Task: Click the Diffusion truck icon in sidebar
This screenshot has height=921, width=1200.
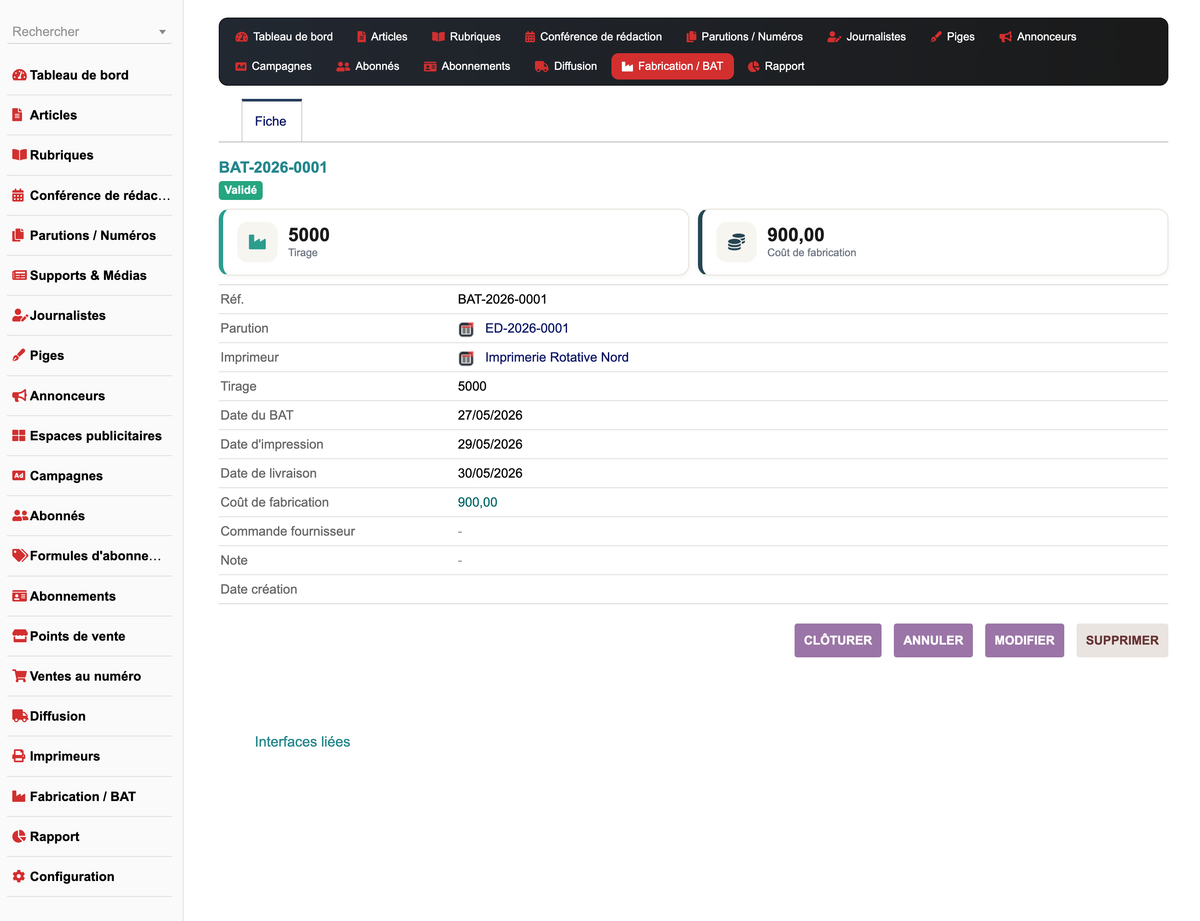Action: tap(20, 716)
